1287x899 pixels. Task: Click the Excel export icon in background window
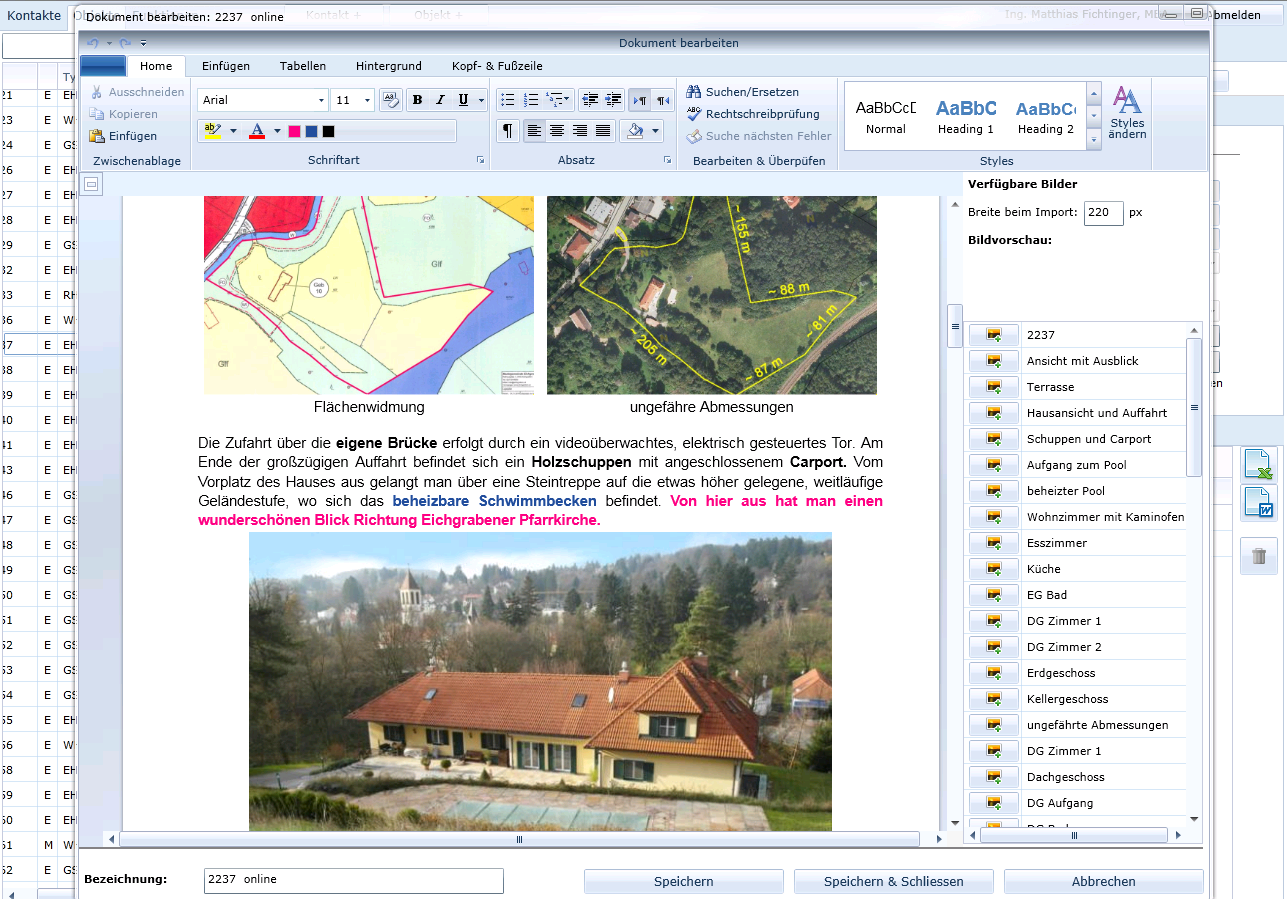pos(1259,464)
